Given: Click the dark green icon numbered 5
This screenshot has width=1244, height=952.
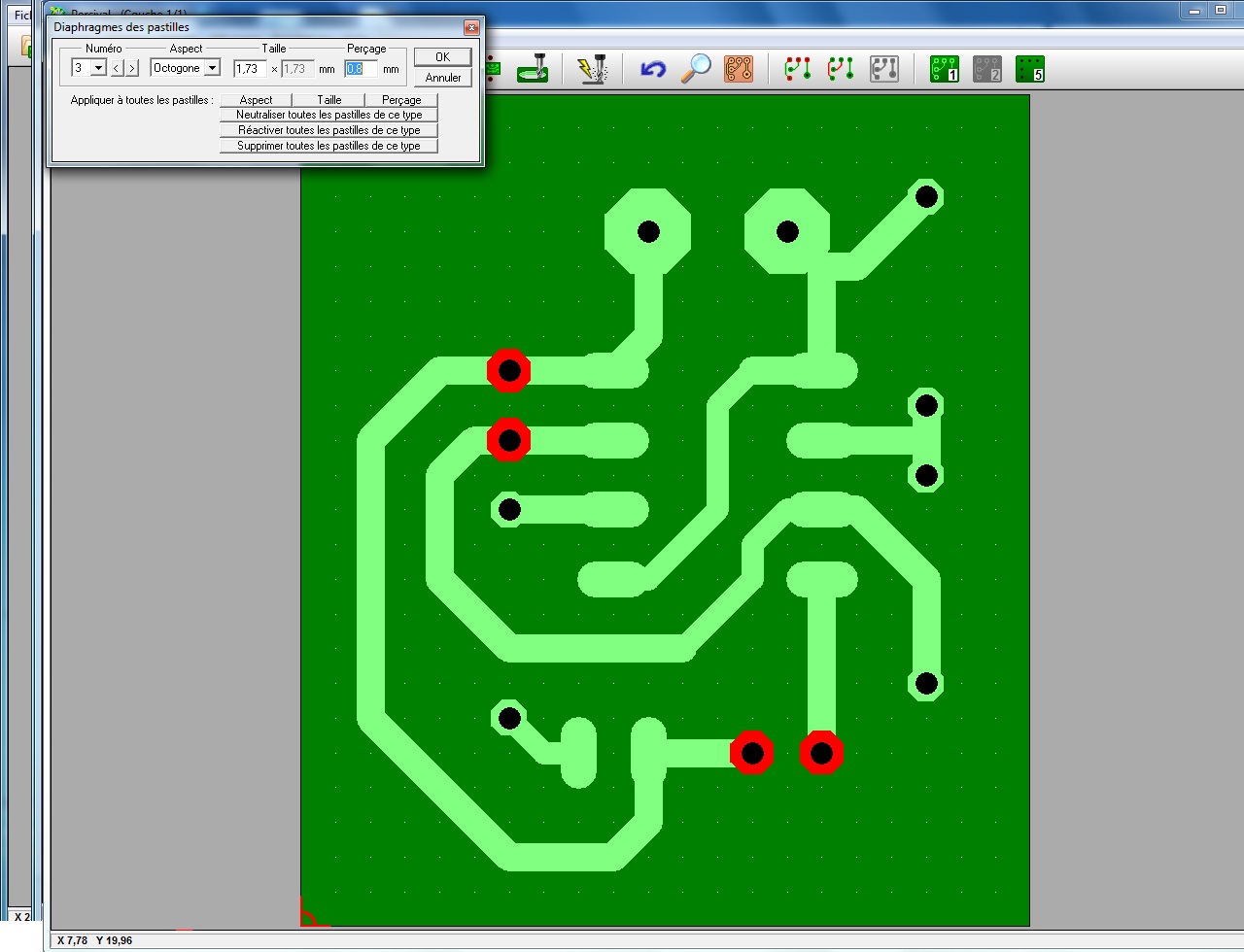Looking at the screenshot, I should [1030, 69].
